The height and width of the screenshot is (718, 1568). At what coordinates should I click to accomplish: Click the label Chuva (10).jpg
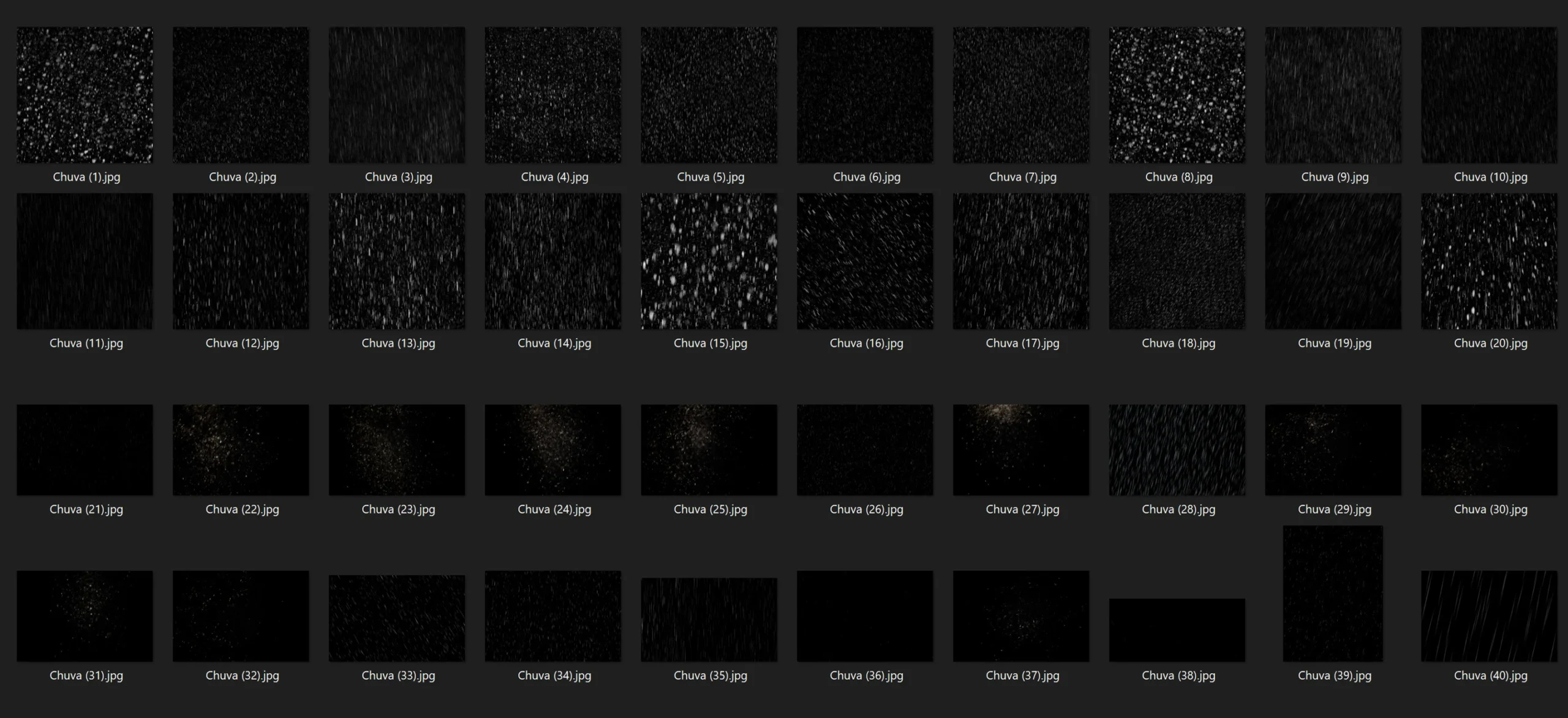coord(1490,177)
